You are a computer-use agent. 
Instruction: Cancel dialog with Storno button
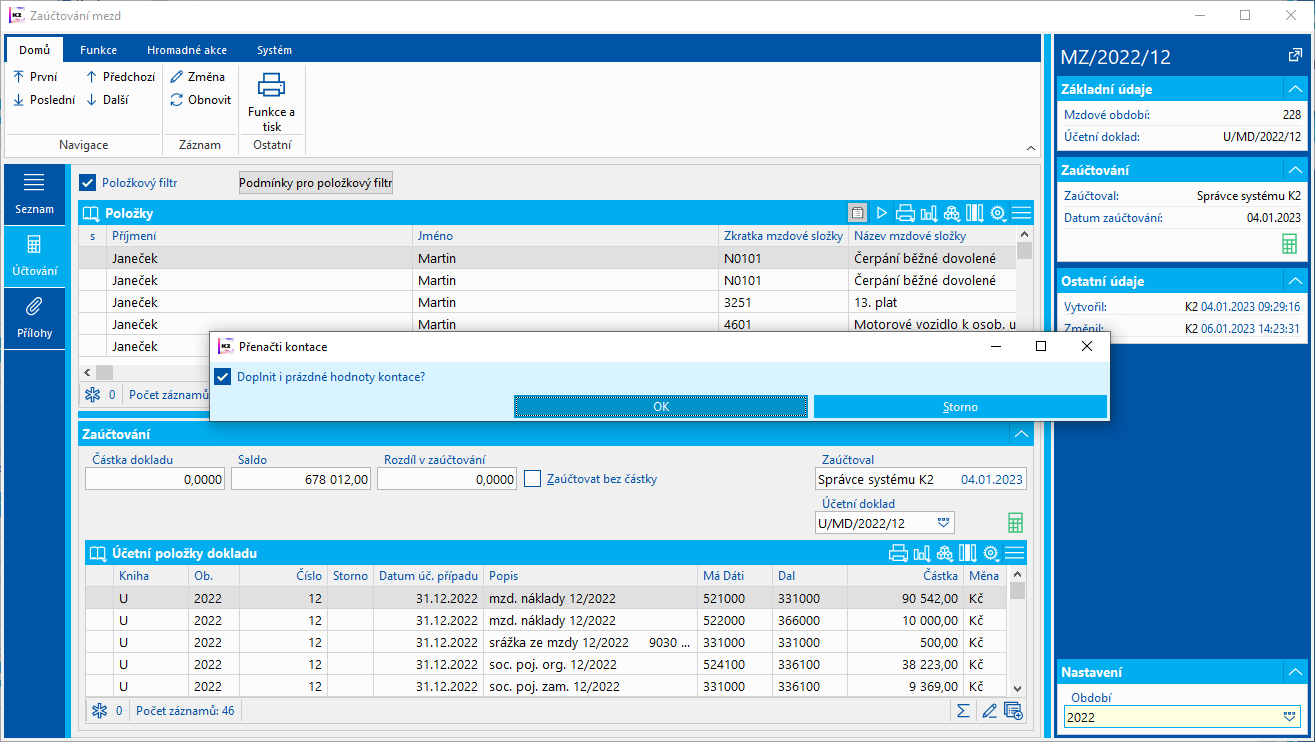(x=960, y=407)
